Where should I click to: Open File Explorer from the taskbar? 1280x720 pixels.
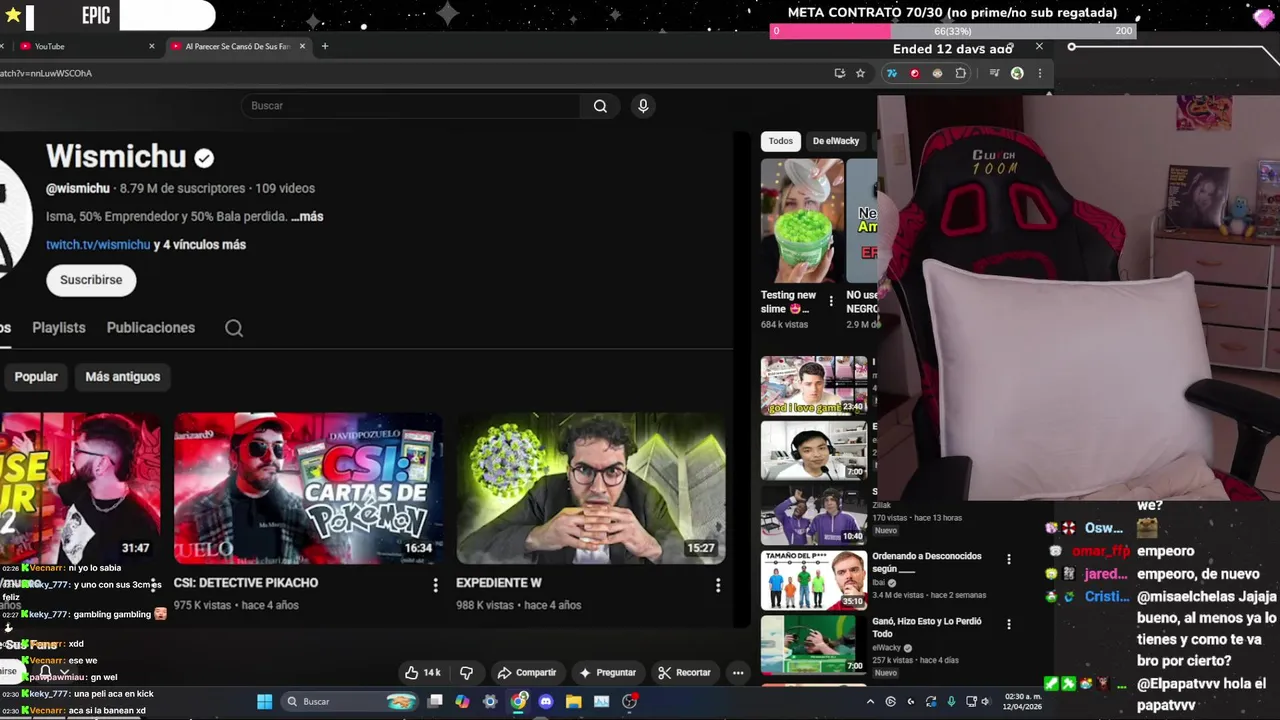pyautogui.click(x=573, y=702)
